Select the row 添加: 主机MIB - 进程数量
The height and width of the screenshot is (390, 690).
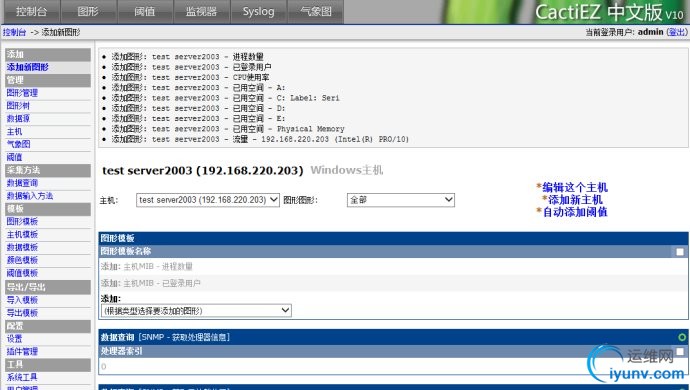pyautogui.click(x=393, y=266)
